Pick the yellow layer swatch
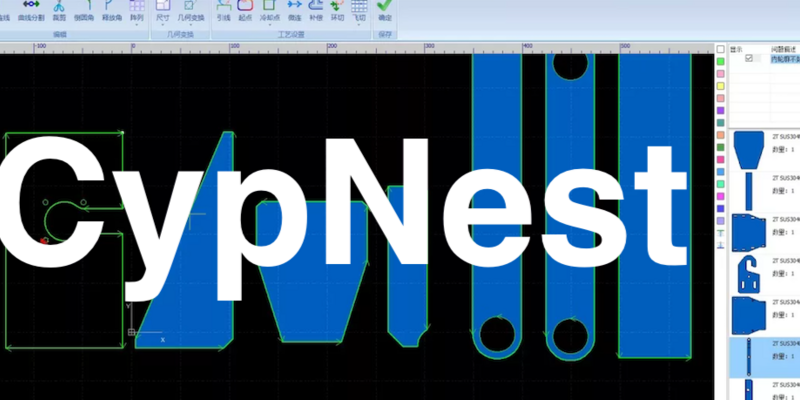The height and width of the screenshot is (400, 800). [720, 86]
